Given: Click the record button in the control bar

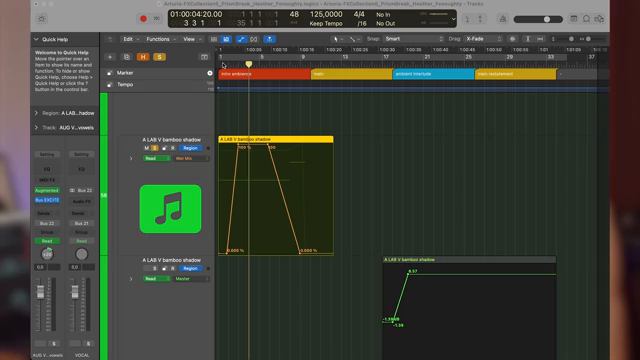Looking at the screenshot, I should coord(143,18).
